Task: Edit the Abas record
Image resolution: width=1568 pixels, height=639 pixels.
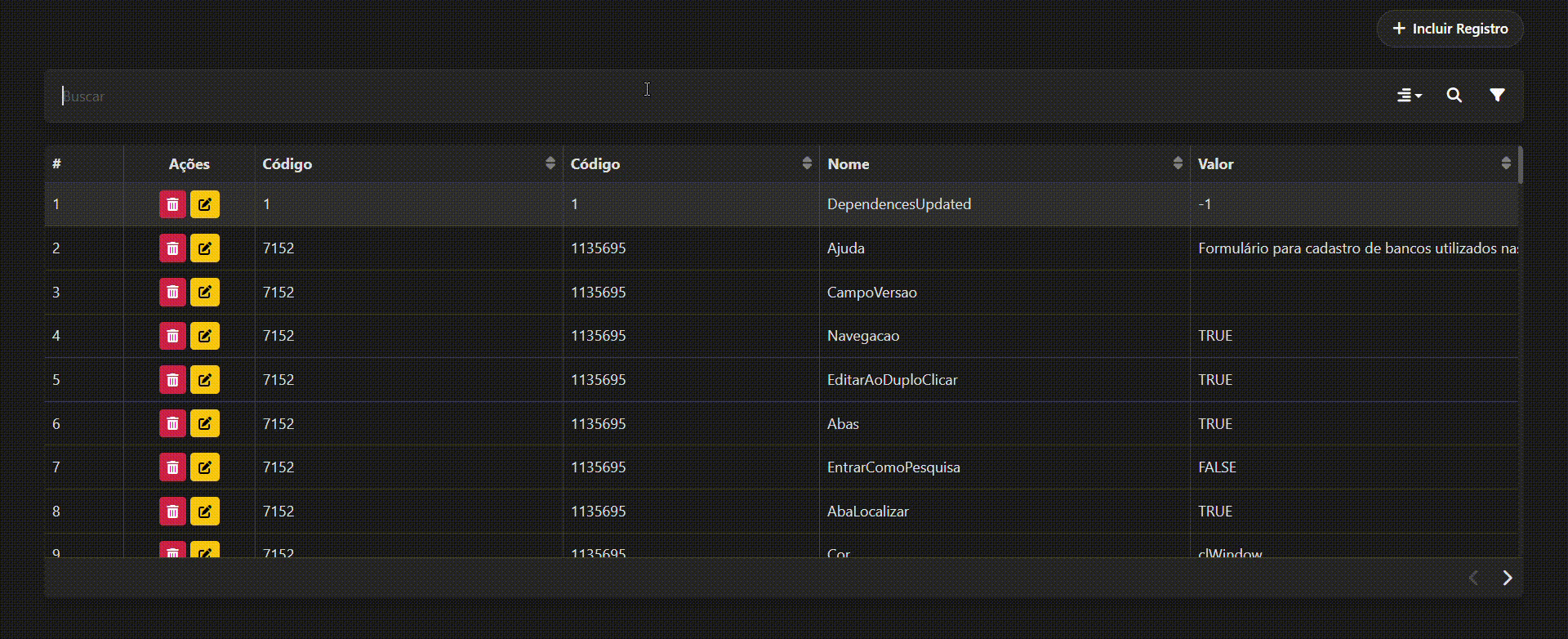Action: click(205, 424)
